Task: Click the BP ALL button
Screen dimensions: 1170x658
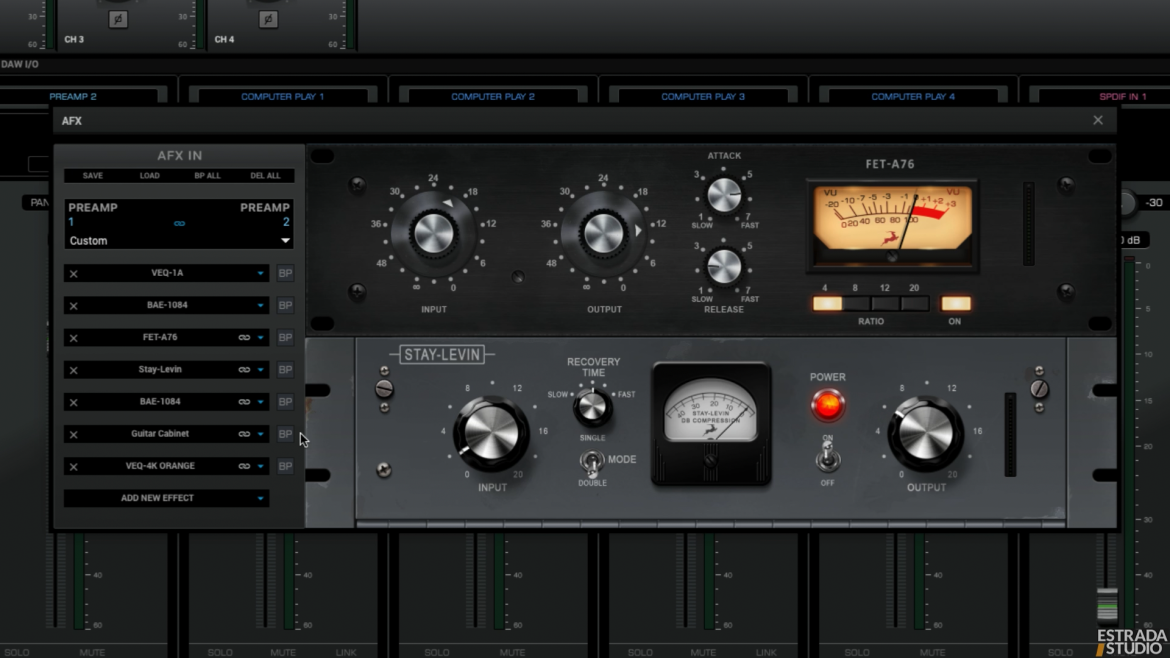Action: click(x=207, y=175)
